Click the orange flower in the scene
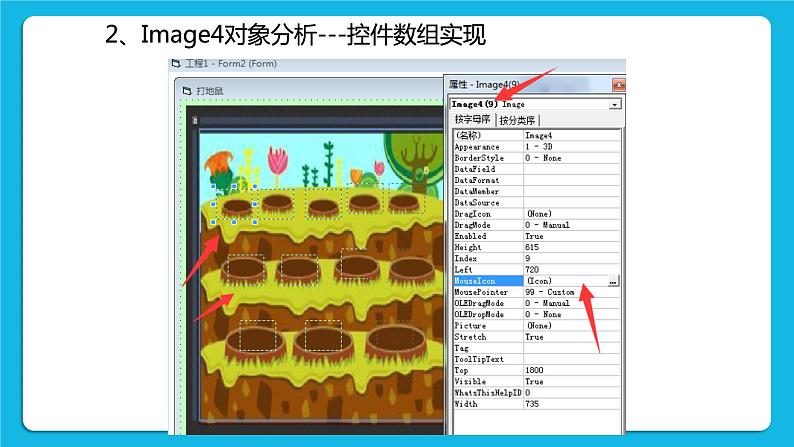 click(x=219, y=166)
